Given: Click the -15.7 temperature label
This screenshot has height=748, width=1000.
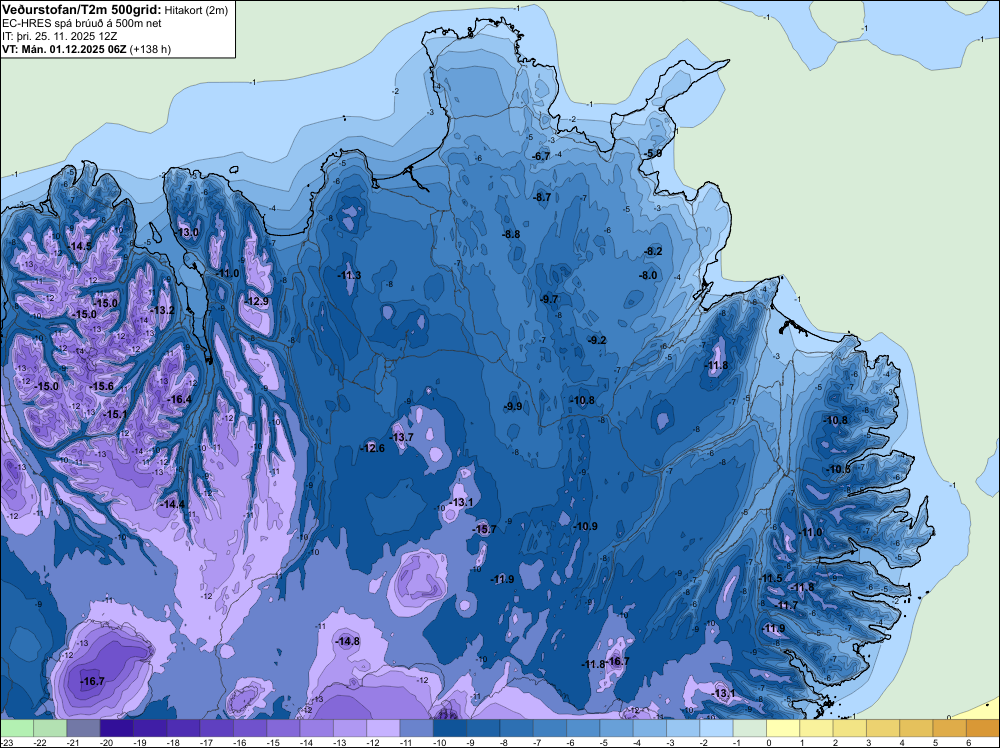Looking at the screenshot, I should (484, 529).
